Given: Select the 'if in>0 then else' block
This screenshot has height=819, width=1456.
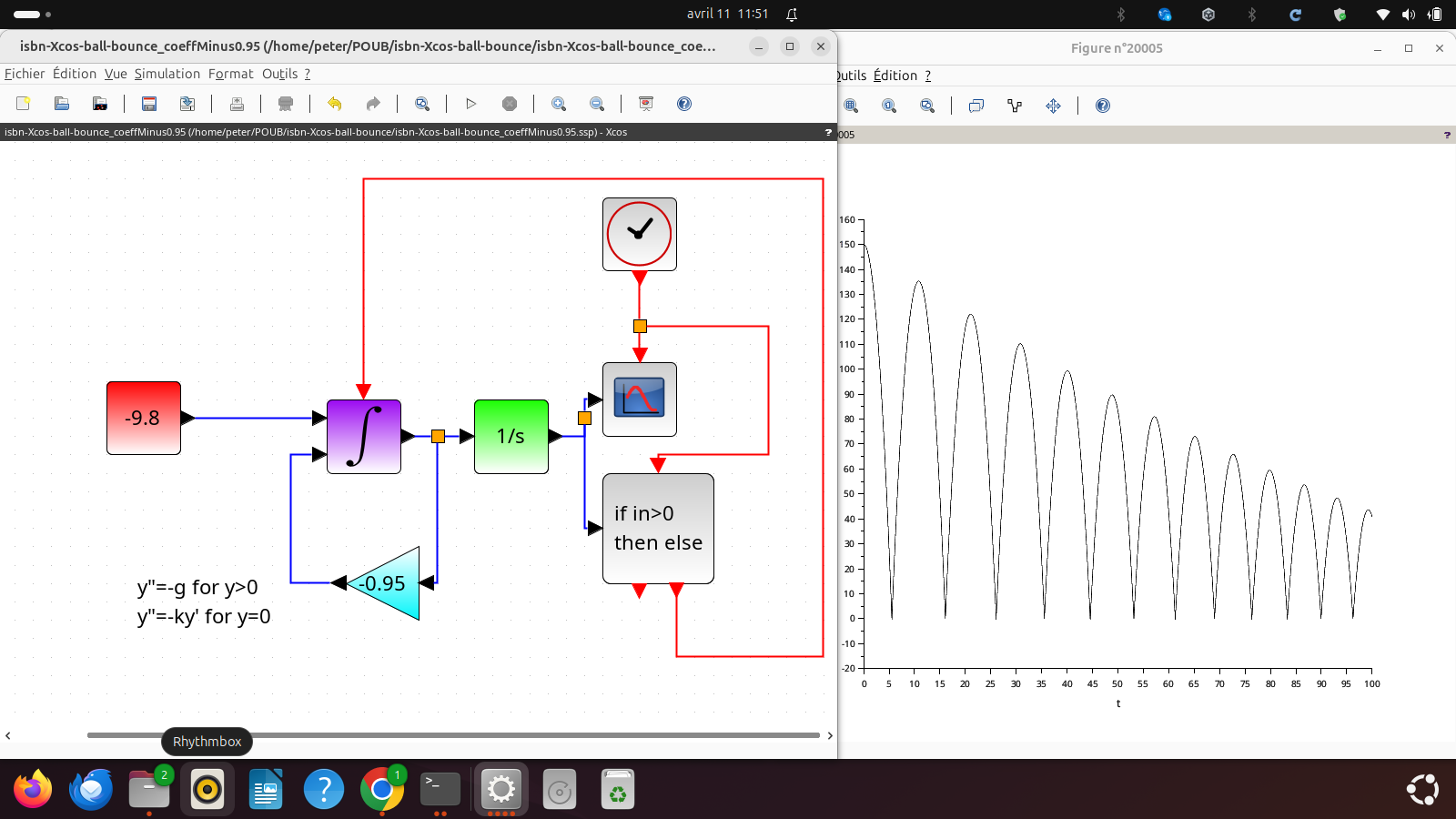Looking at the screenshot, I should pos(658,528).
